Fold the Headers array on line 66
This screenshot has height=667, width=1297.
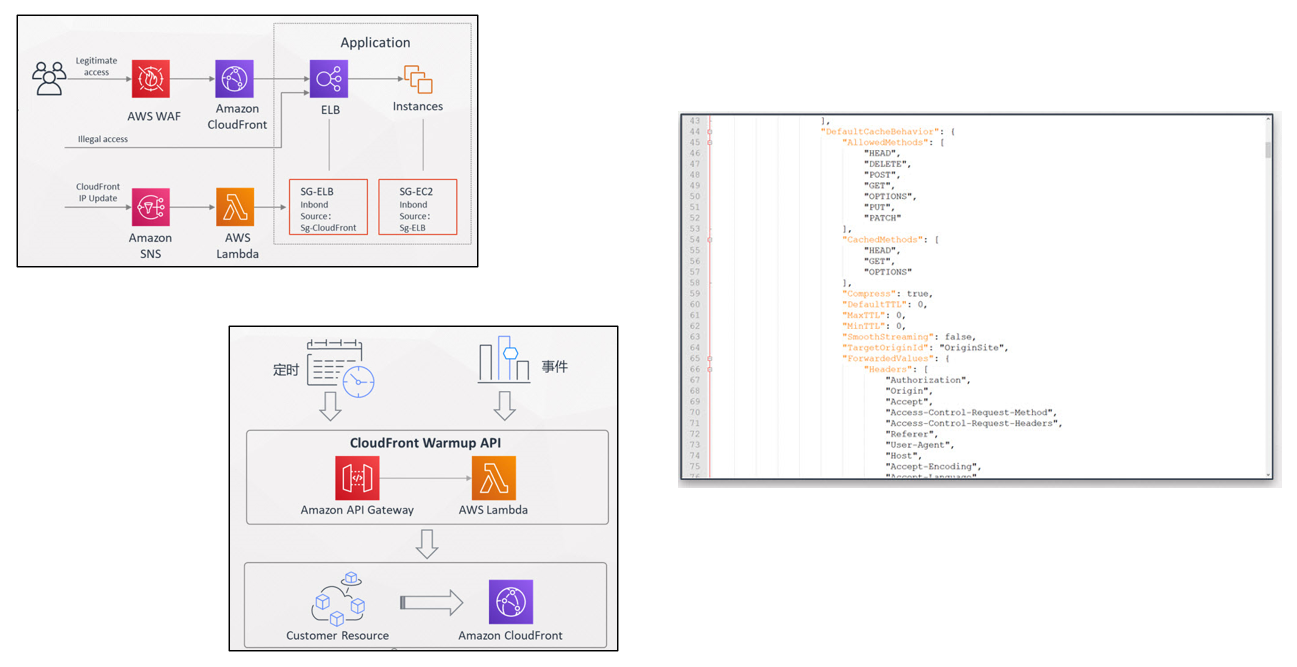[x=710, y=369]
